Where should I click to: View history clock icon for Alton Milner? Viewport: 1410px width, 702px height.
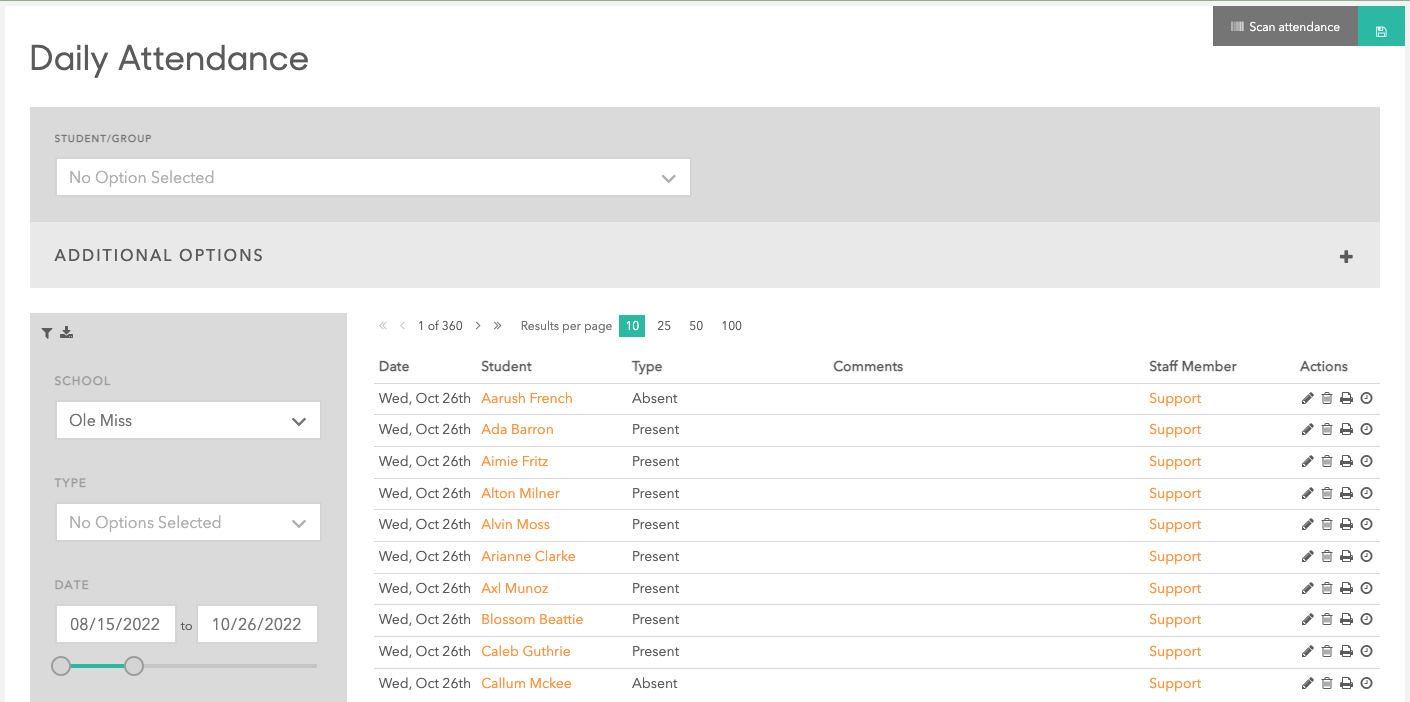1367,493
